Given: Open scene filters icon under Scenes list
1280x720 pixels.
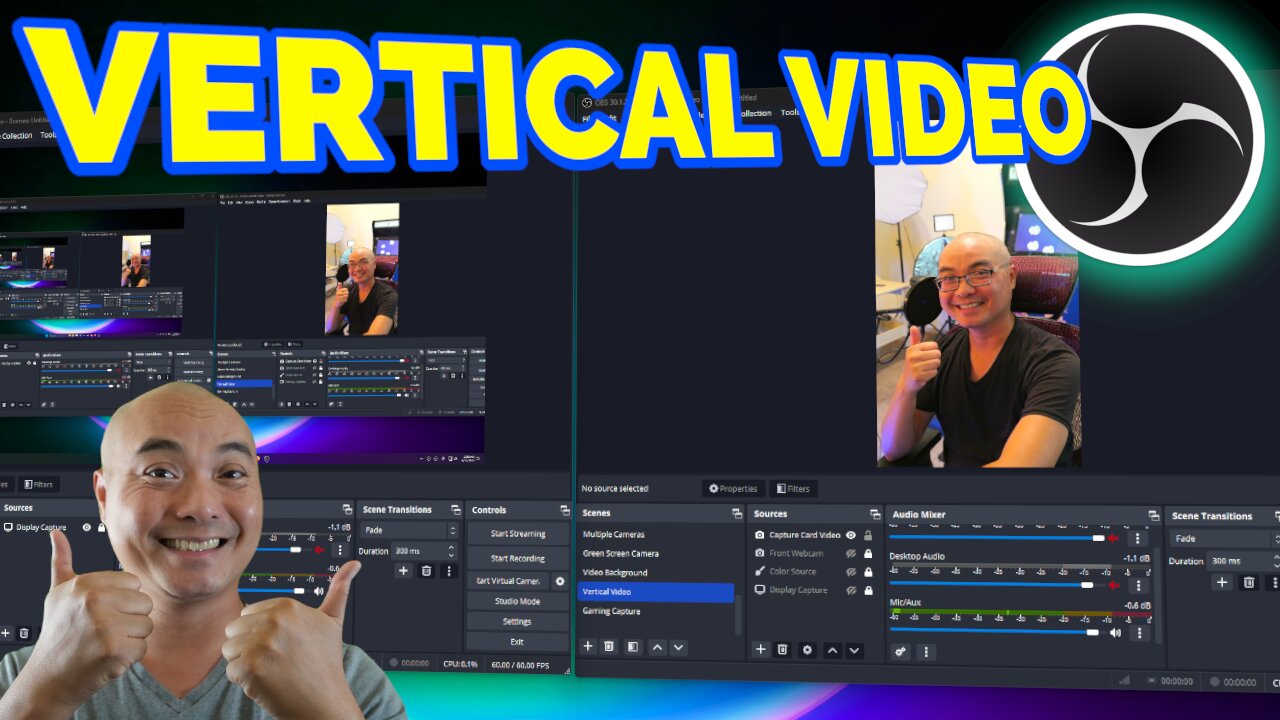Looking at the screenshot, I should [x=633, y=647].
